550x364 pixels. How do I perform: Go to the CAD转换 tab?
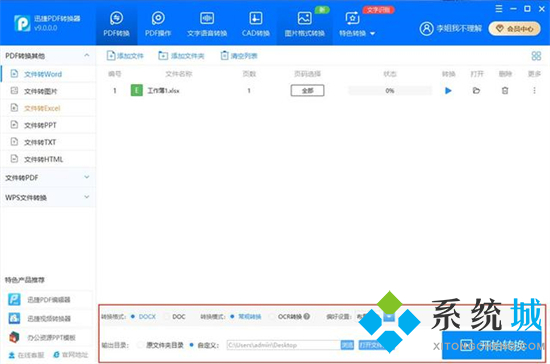(x=256, y=24)
